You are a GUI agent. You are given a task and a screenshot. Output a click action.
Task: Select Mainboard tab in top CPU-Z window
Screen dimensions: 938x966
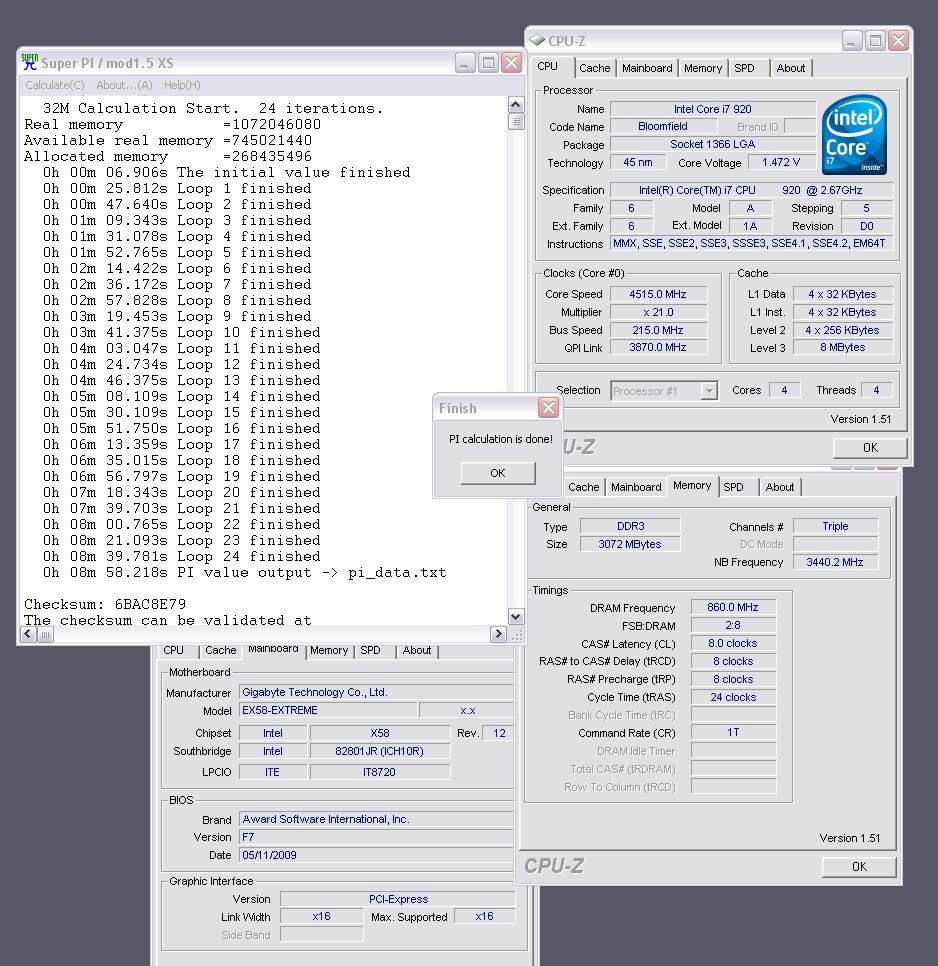647,68
